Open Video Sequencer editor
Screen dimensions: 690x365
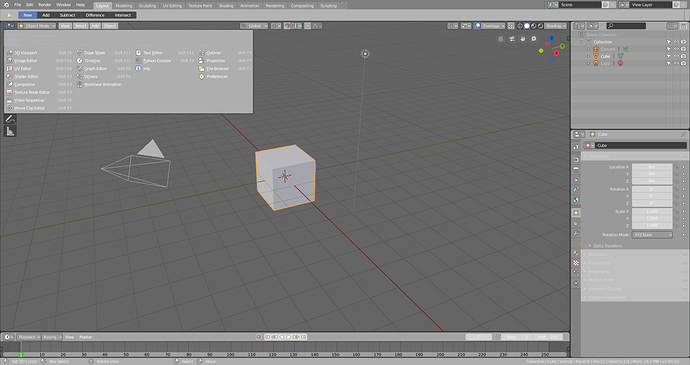click(x=39, y=100)
